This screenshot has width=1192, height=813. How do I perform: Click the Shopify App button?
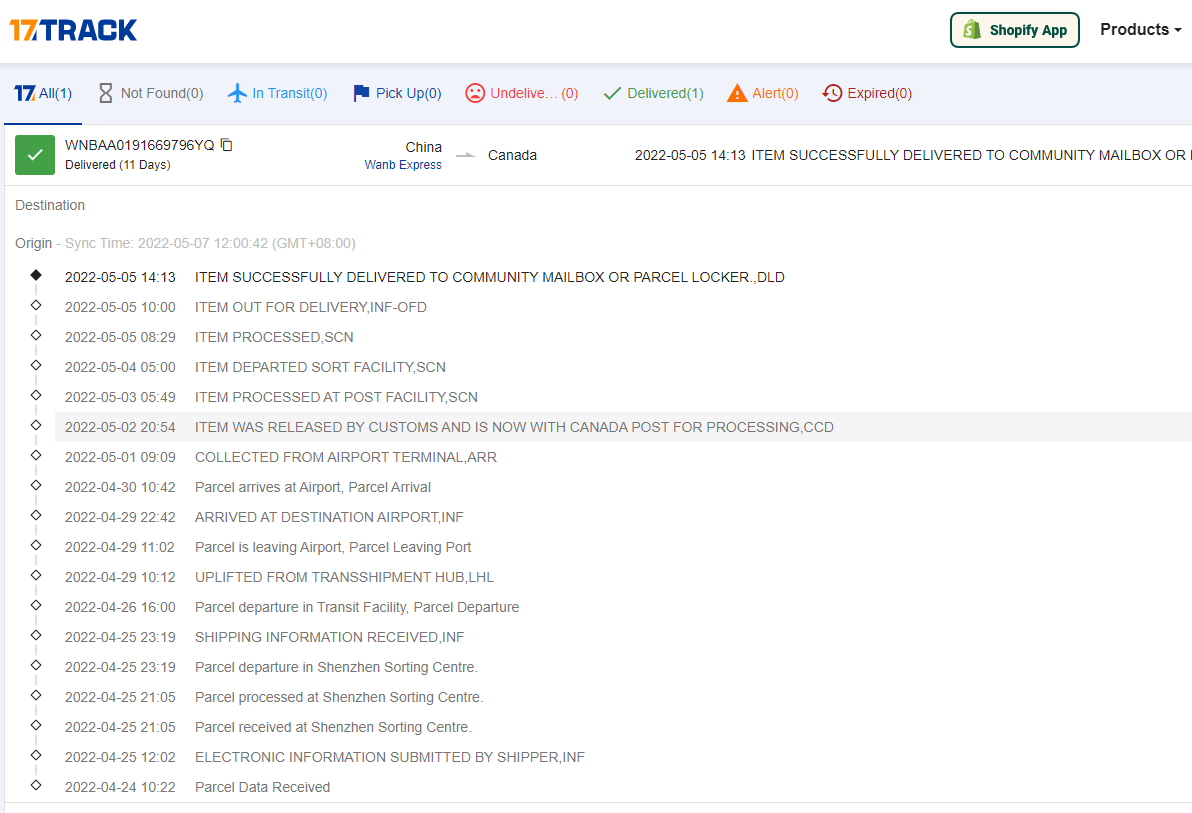1014,30
